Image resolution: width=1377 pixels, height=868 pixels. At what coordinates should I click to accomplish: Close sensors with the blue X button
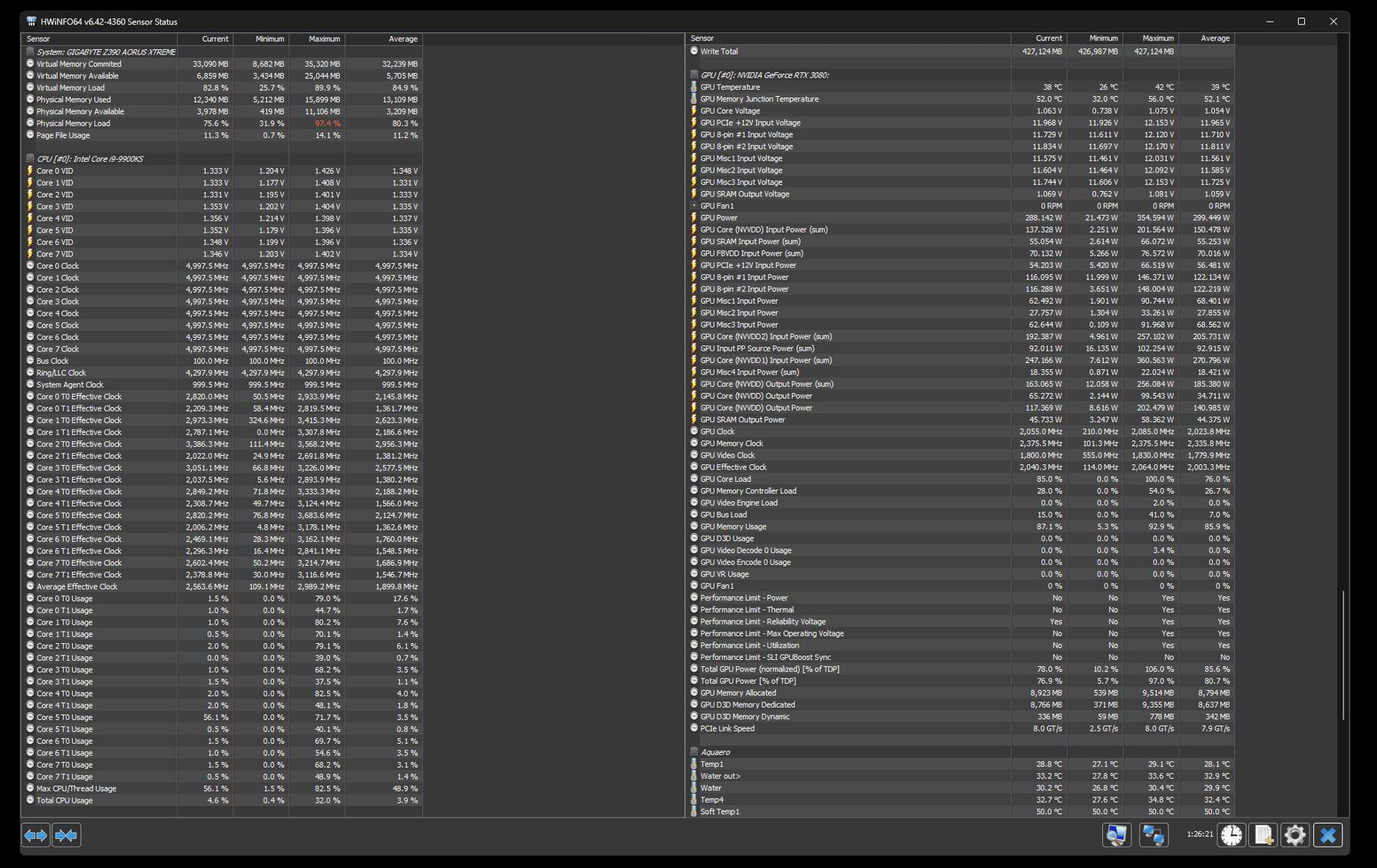1328,835
